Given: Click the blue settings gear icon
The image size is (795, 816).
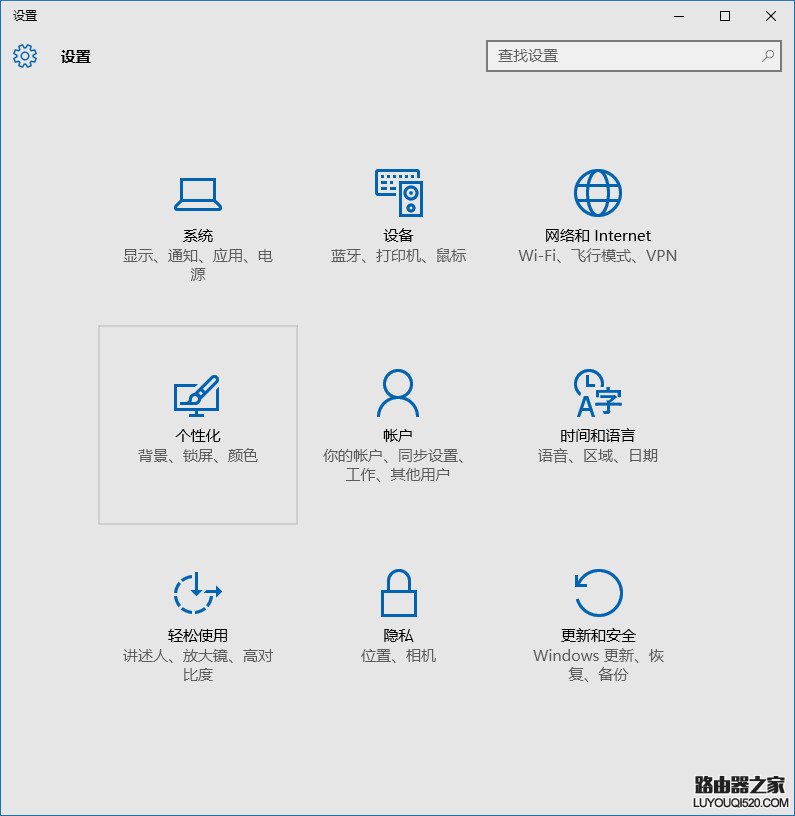Looking at the screenshot, I should (x=25, y=56).
